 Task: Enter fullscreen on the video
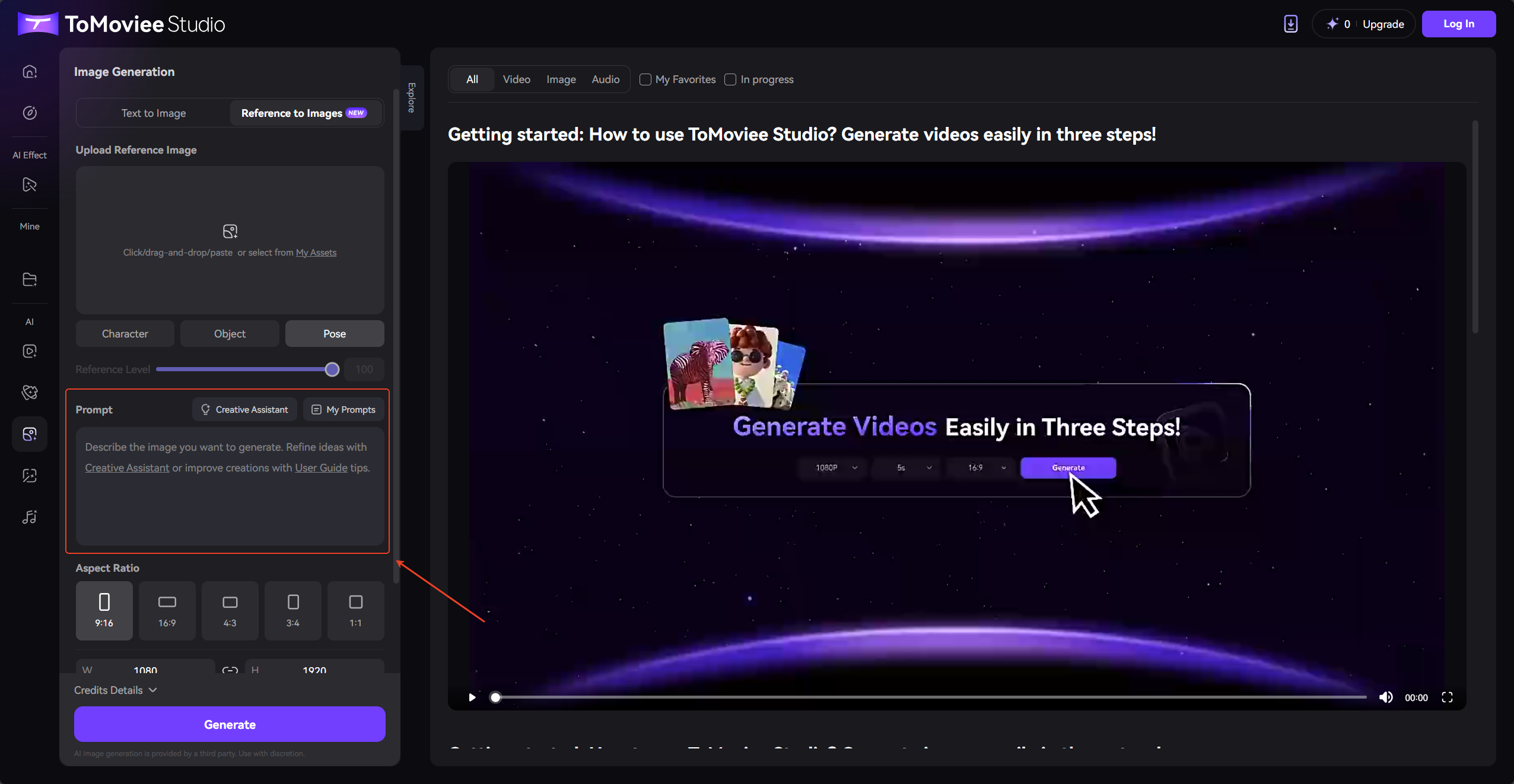[1448, 697]
